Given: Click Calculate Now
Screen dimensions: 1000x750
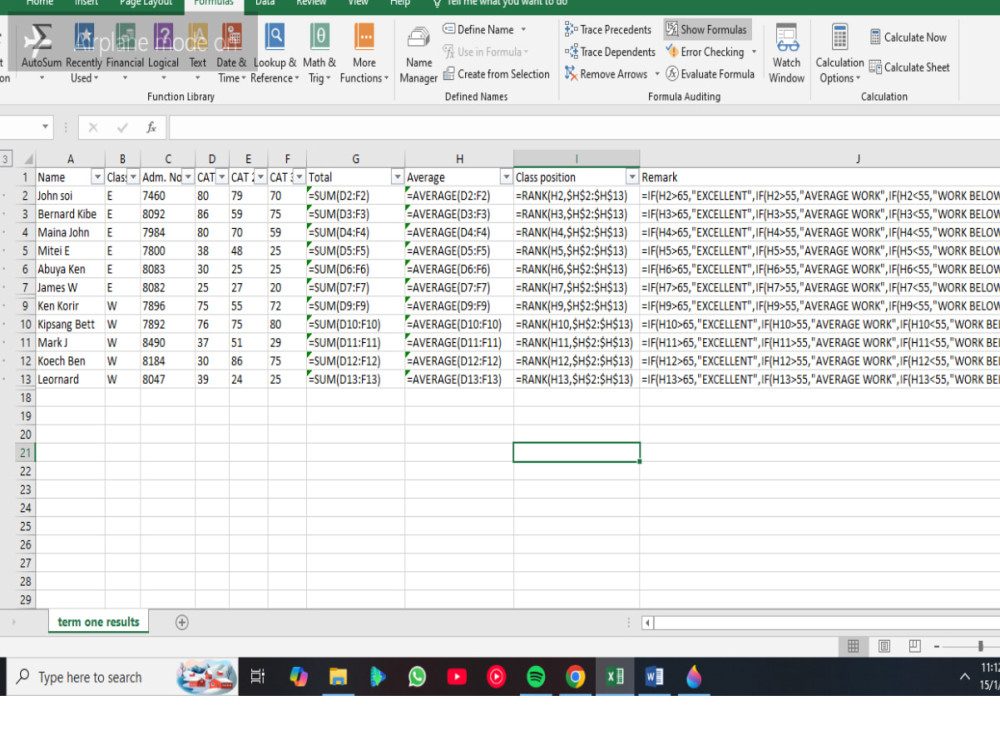Looking at the screenshot, I should 908,37.
